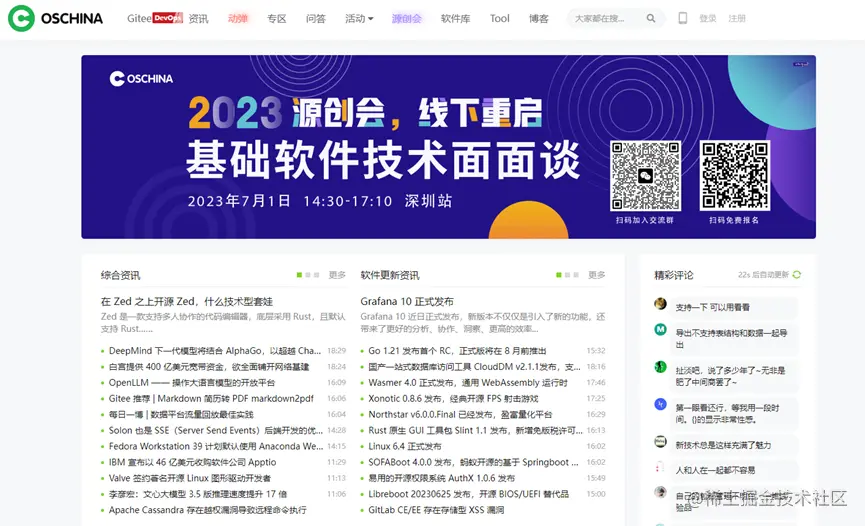Open Xonotic 0.8.6 发布 item
This screenshot has width=865, height=526.
tap(453, 399)
